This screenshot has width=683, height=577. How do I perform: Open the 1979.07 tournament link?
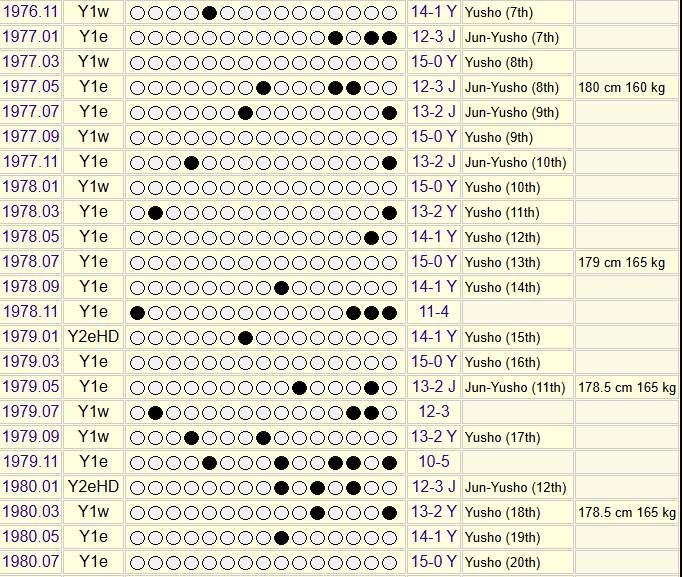pos(30,412)
